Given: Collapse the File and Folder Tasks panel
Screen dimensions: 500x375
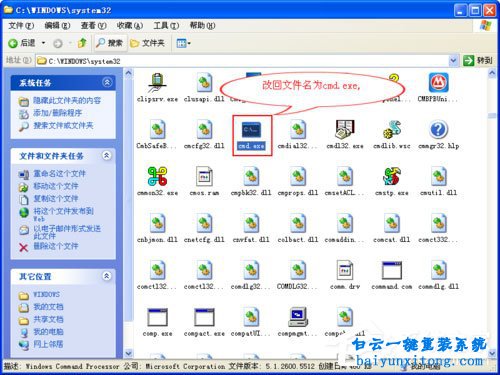Looking at the screenshot, I should 107,155.
